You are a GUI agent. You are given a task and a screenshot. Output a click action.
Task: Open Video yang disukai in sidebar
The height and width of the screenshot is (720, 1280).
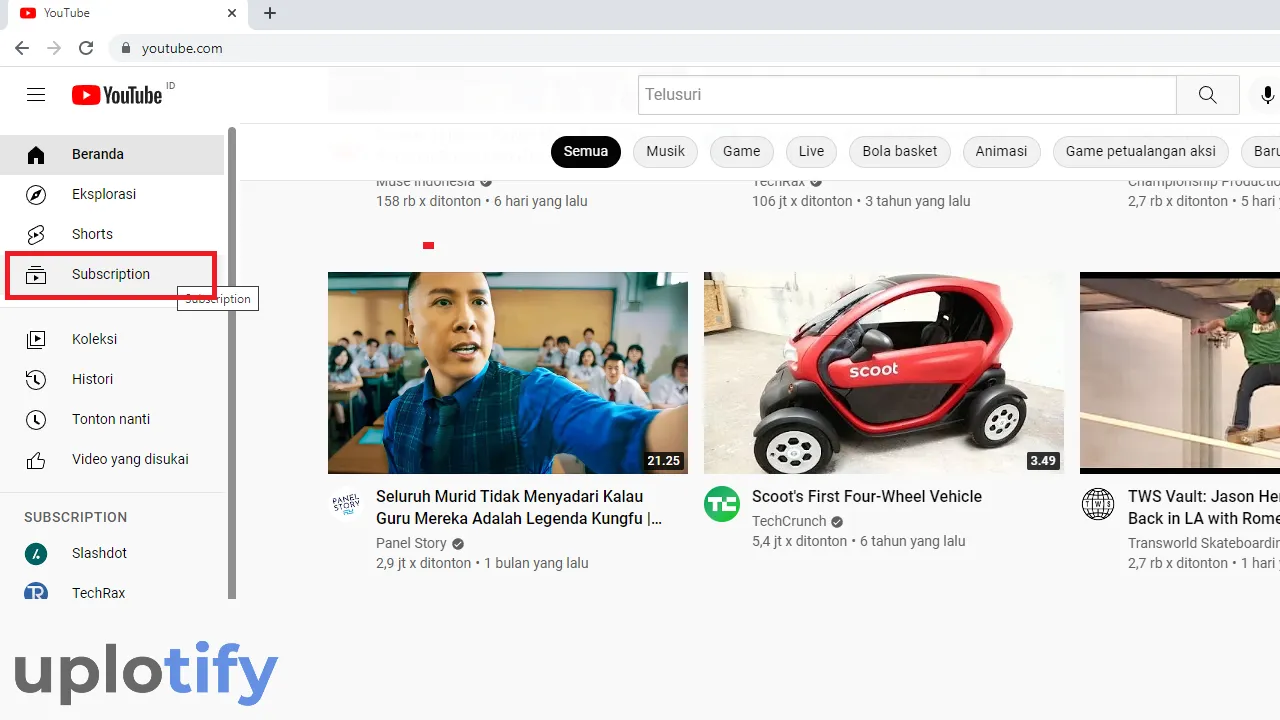112,460
